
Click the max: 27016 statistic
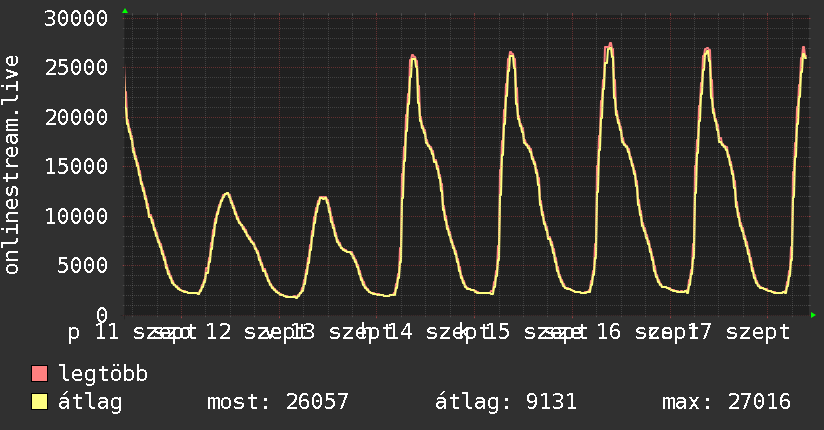[x=726, y=402]
